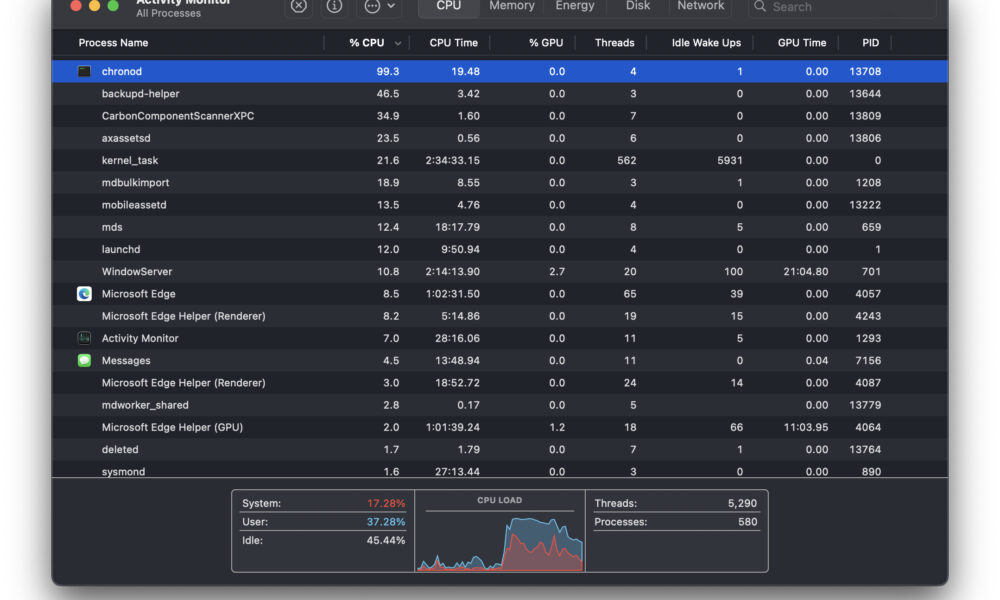1000x600 pixels.
Task: Open the process info (i) toolbar icon
Action: tap(334, 6)
